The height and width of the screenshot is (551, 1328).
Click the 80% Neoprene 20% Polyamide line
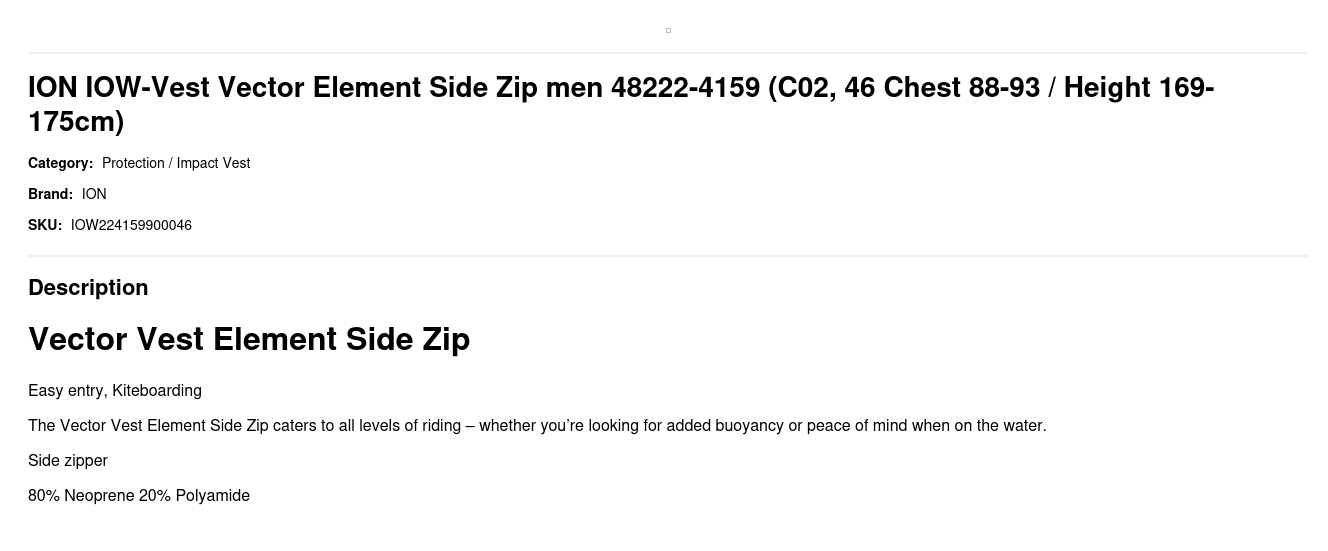tap(139, 495)
